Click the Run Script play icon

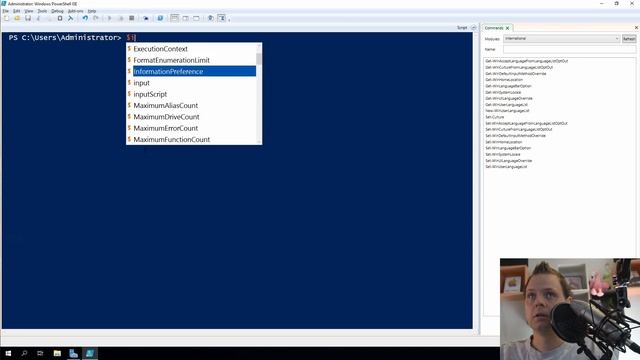coord(109,18)
